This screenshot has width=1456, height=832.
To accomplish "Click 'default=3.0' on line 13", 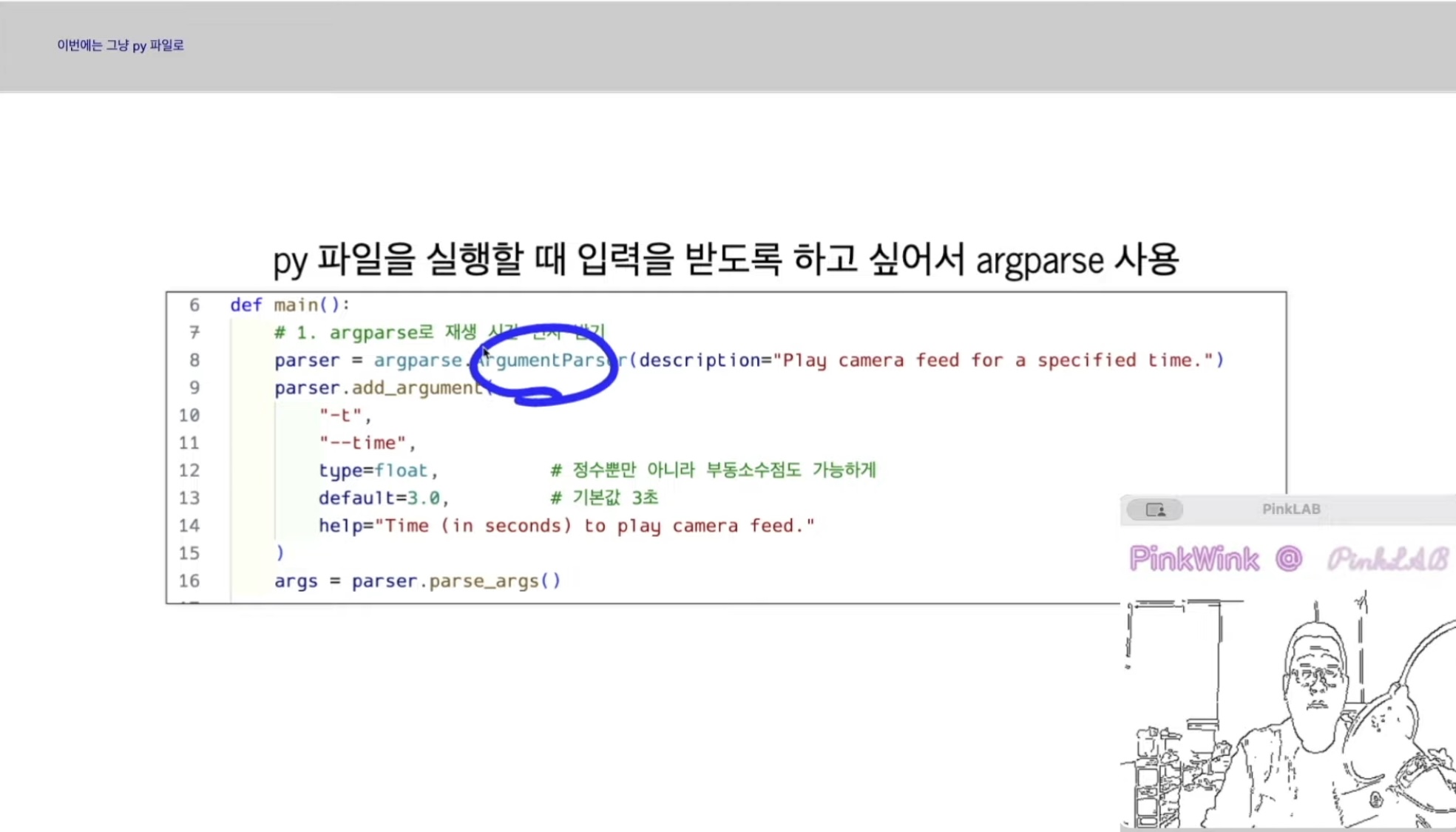I will [379, 498].
